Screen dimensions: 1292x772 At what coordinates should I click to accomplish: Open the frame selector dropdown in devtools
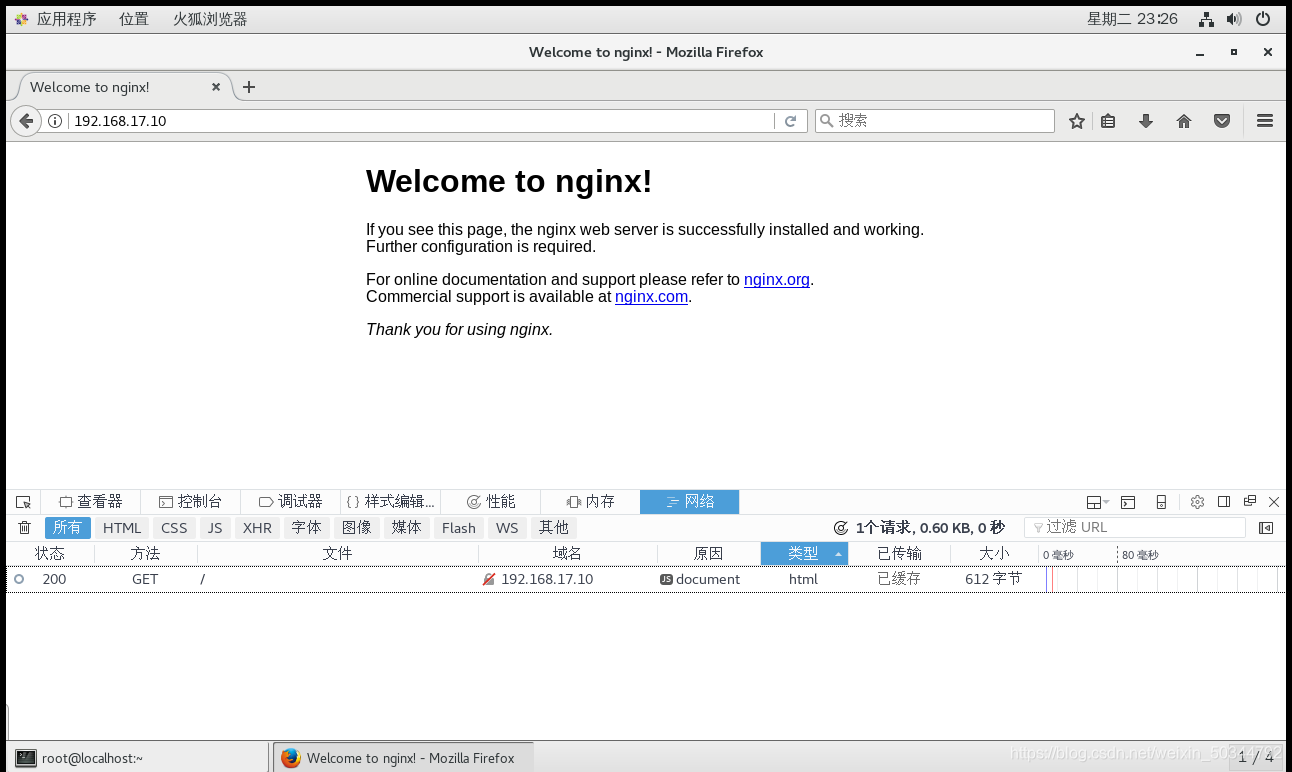click(x=1098, y=502)
